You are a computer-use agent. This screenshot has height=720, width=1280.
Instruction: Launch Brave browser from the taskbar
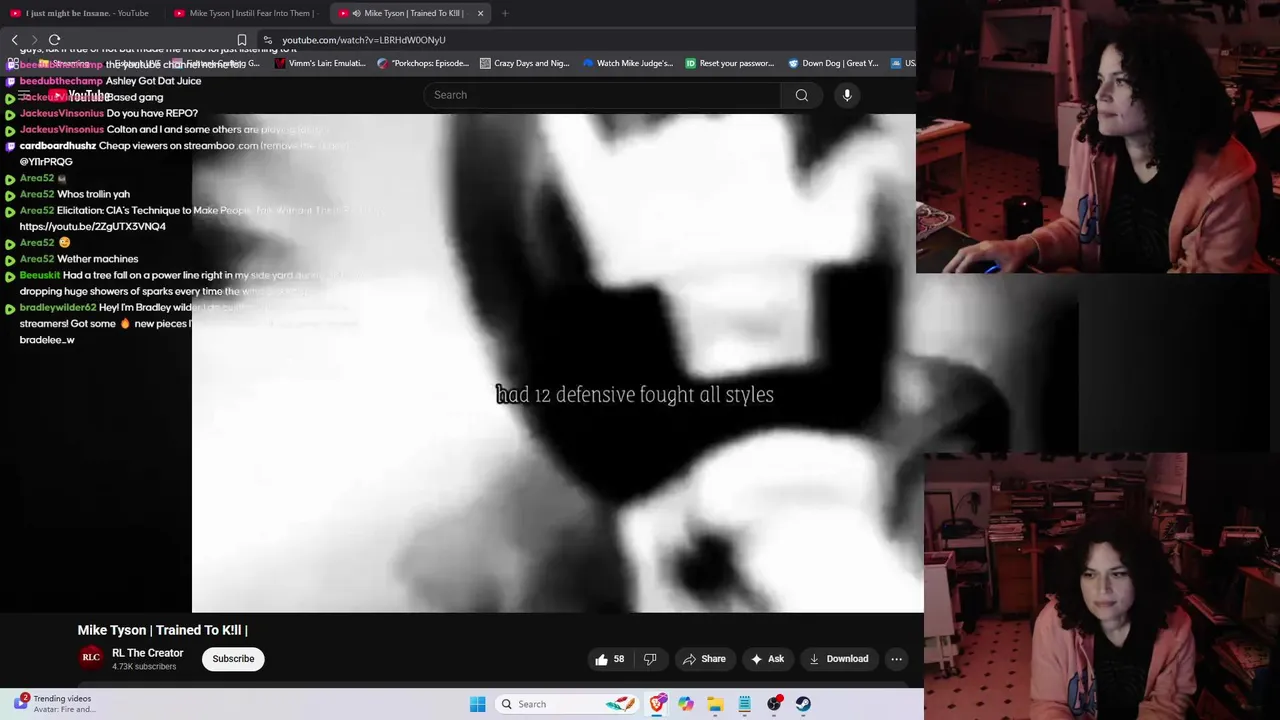(x=657, y=704)
